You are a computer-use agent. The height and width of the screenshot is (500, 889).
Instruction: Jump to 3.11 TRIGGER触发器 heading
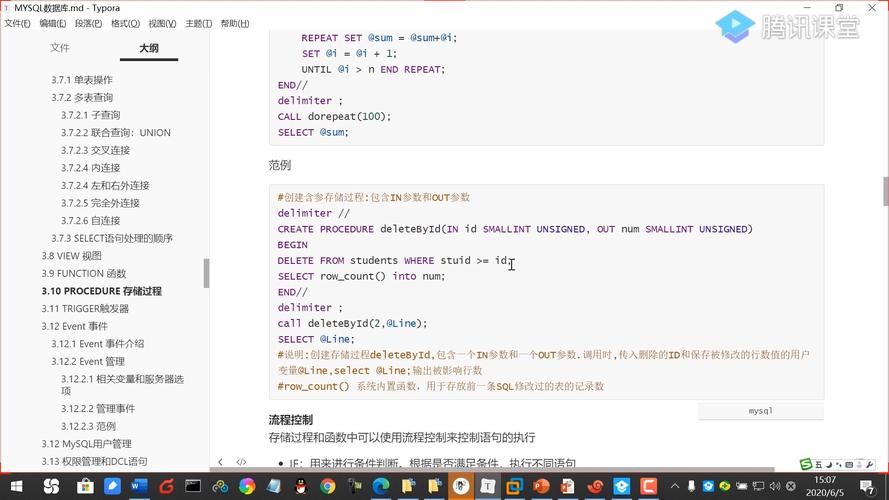coord(85,308)
